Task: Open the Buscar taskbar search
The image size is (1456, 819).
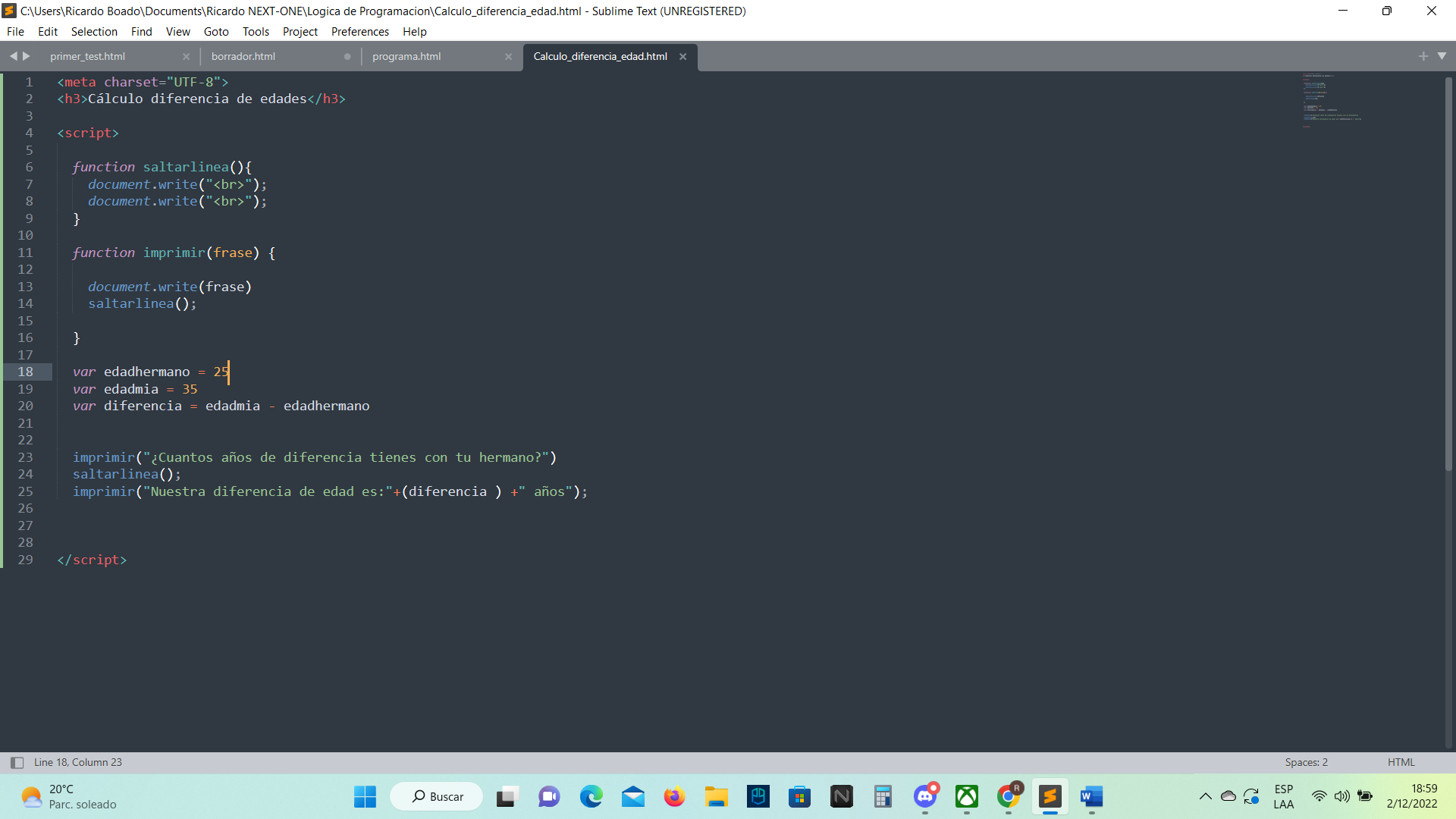Action: coord(437,796)
